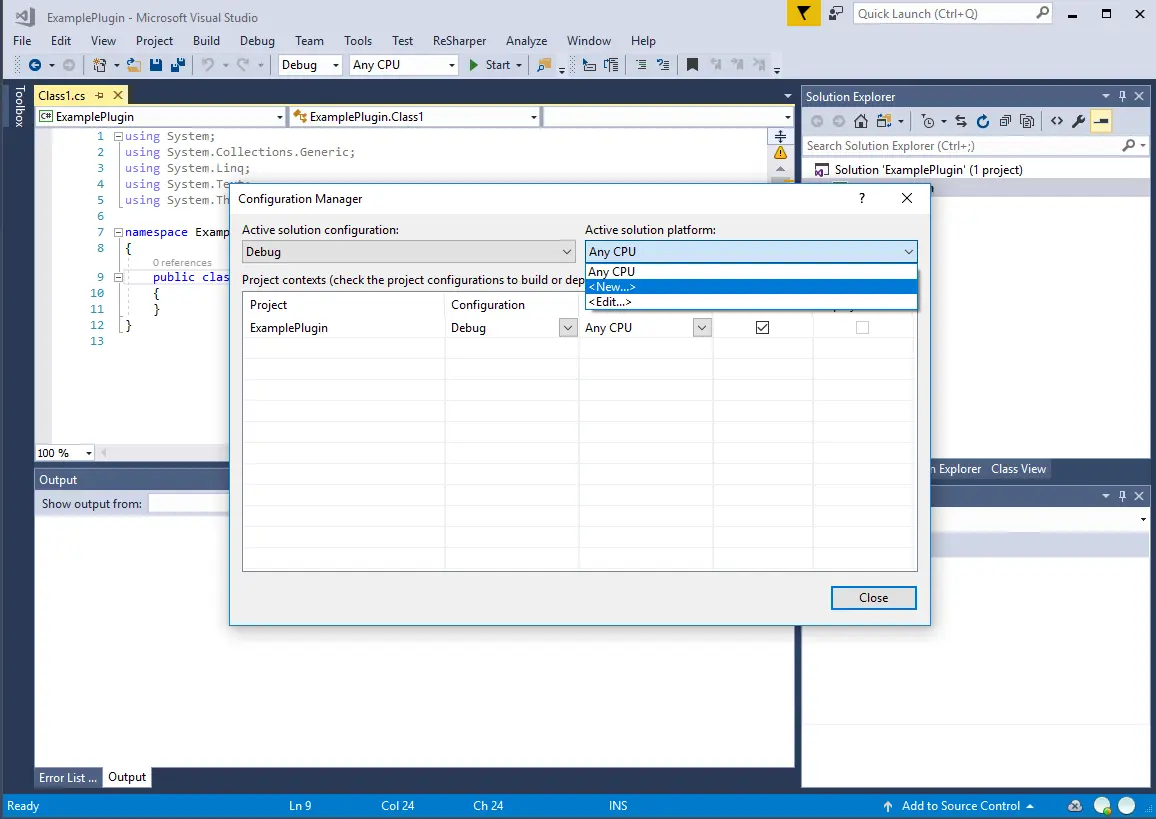The height and width of the screenshot is (819, 1156).
Task: Click the Close button in Configuration Manager
Action: point(874,598)
